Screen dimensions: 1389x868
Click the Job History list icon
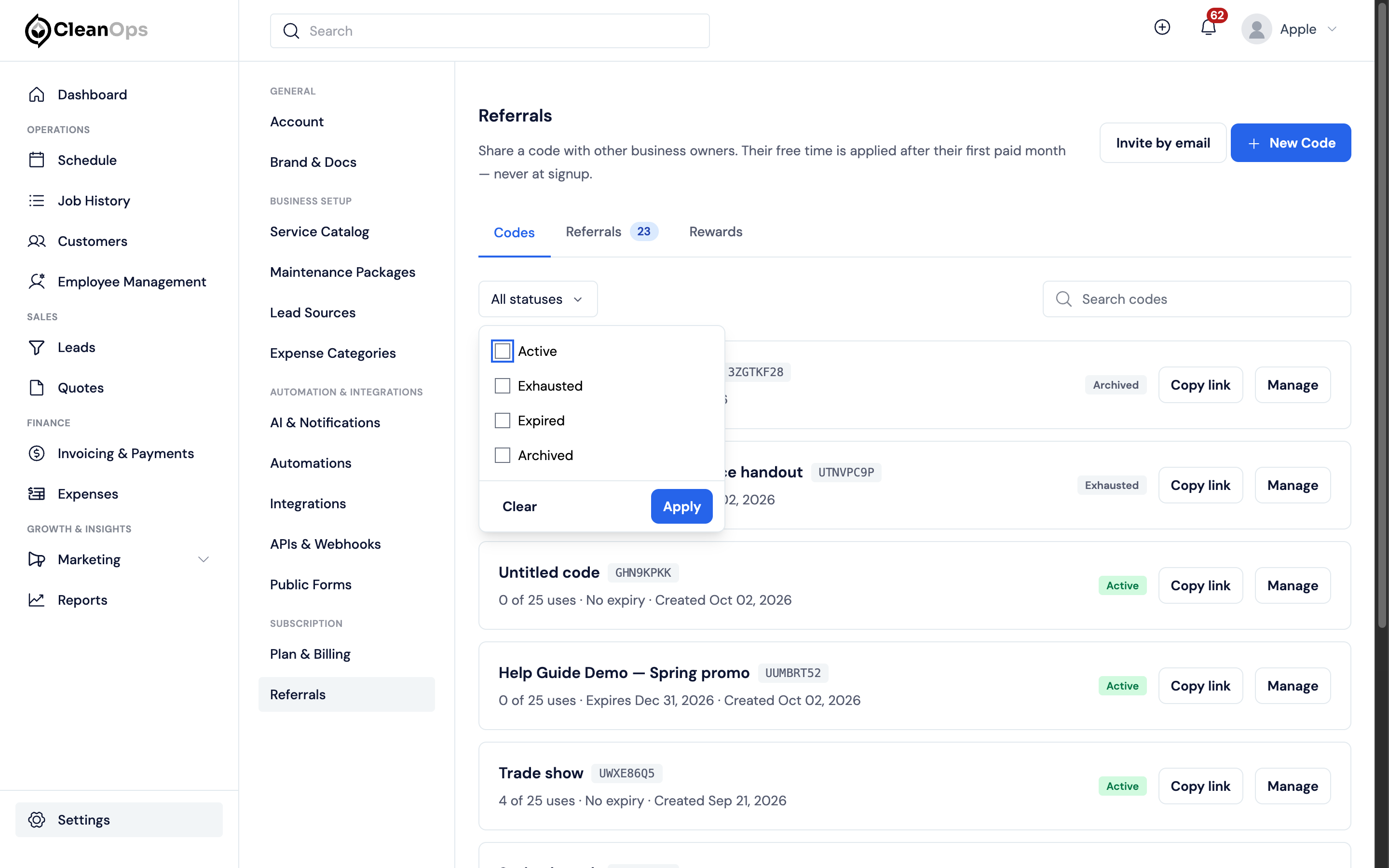[37, 200]
